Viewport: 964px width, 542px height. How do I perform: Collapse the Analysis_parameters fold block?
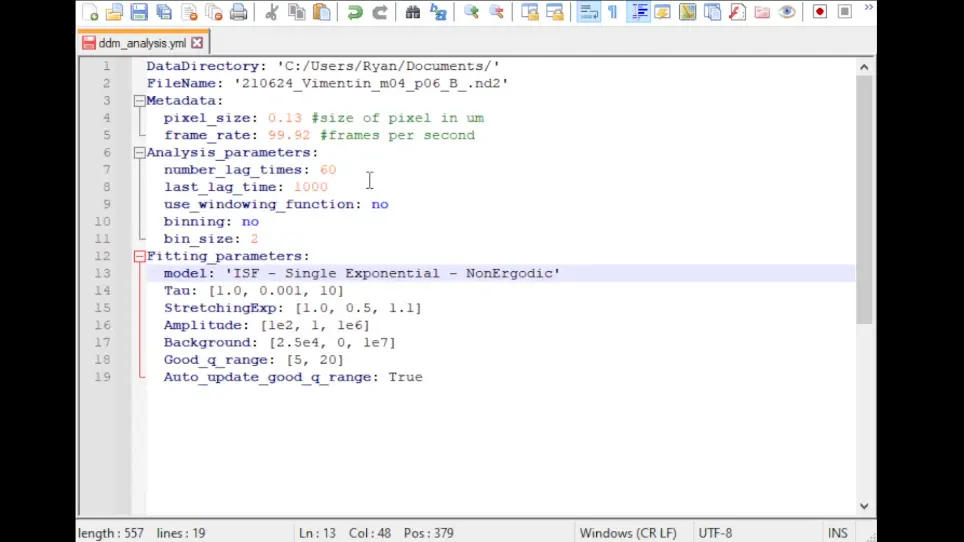click(140, 152)
